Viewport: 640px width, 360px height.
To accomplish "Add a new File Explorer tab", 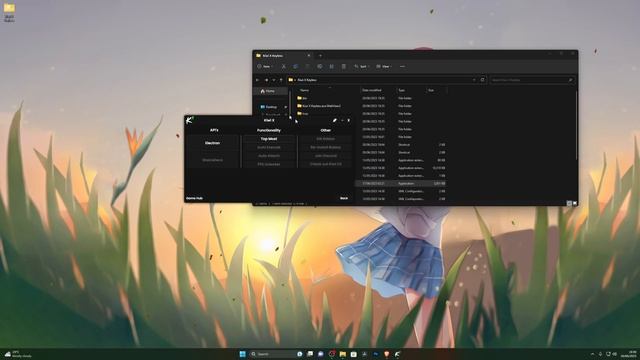I will tap(320, 56).
